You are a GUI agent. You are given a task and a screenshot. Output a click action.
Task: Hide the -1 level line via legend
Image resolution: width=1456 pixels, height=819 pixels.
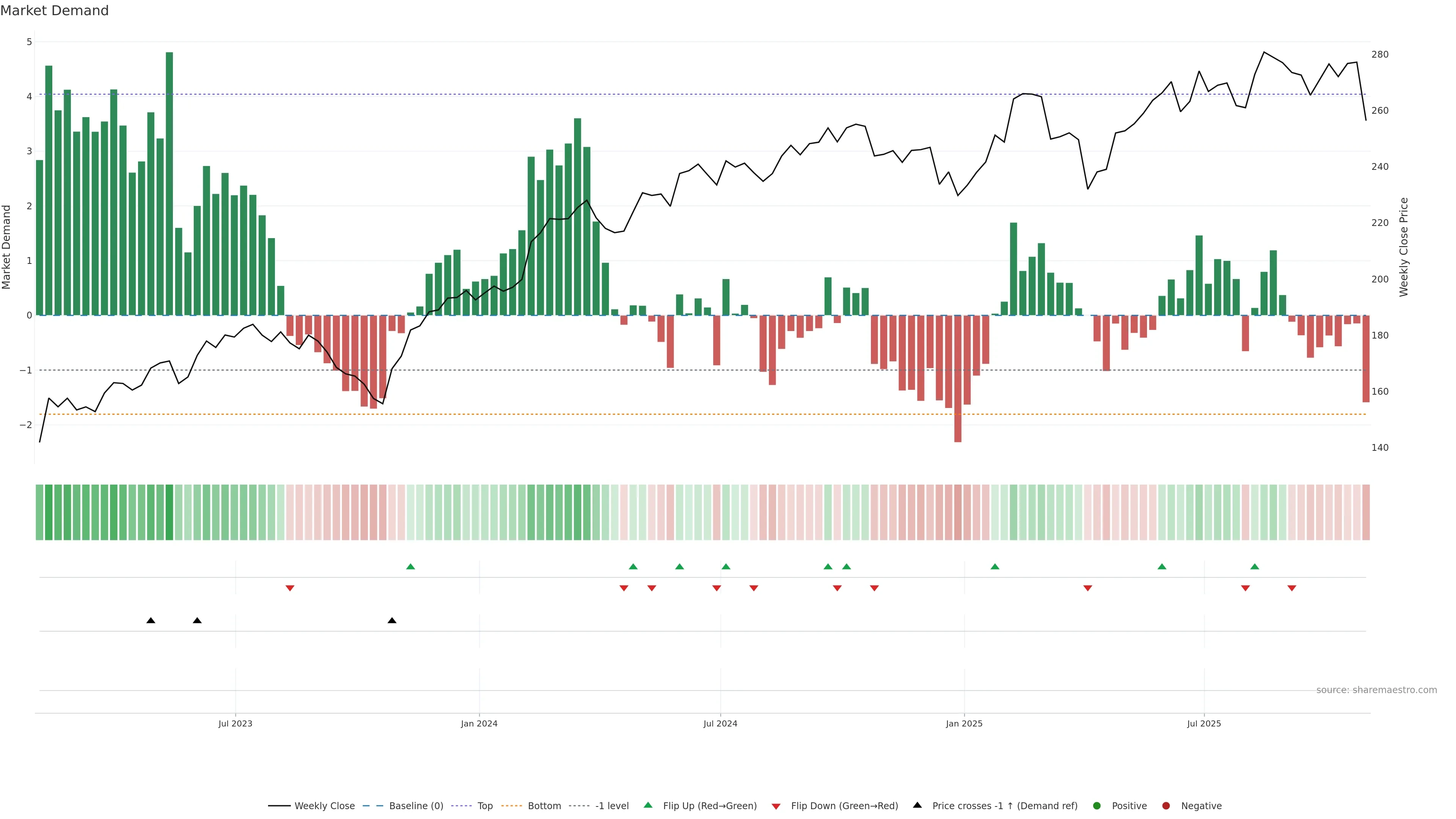612,806
